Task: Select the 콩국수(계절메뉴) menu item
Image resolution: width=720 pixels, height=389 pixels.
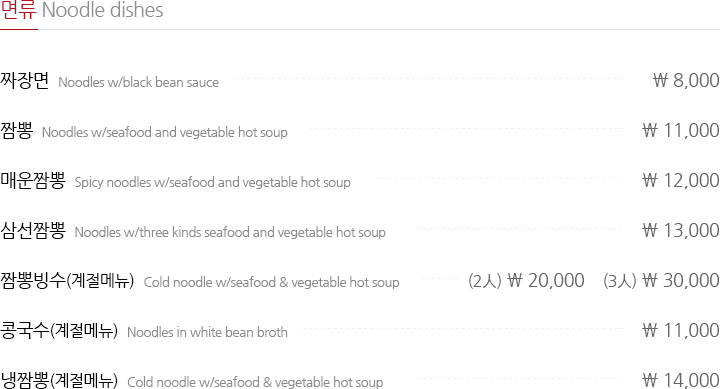Action: tap(59, 331)
